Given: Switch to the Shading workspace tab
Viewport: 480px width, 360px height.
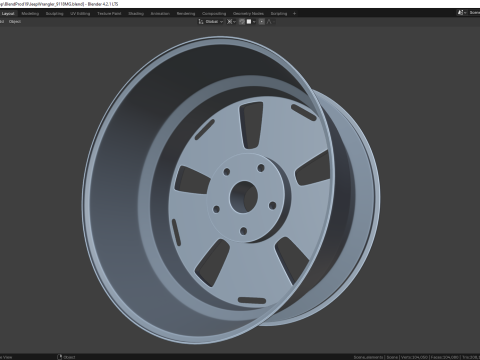Looking at the screenshot, I should pyautogui.click(x=136, y=14).
